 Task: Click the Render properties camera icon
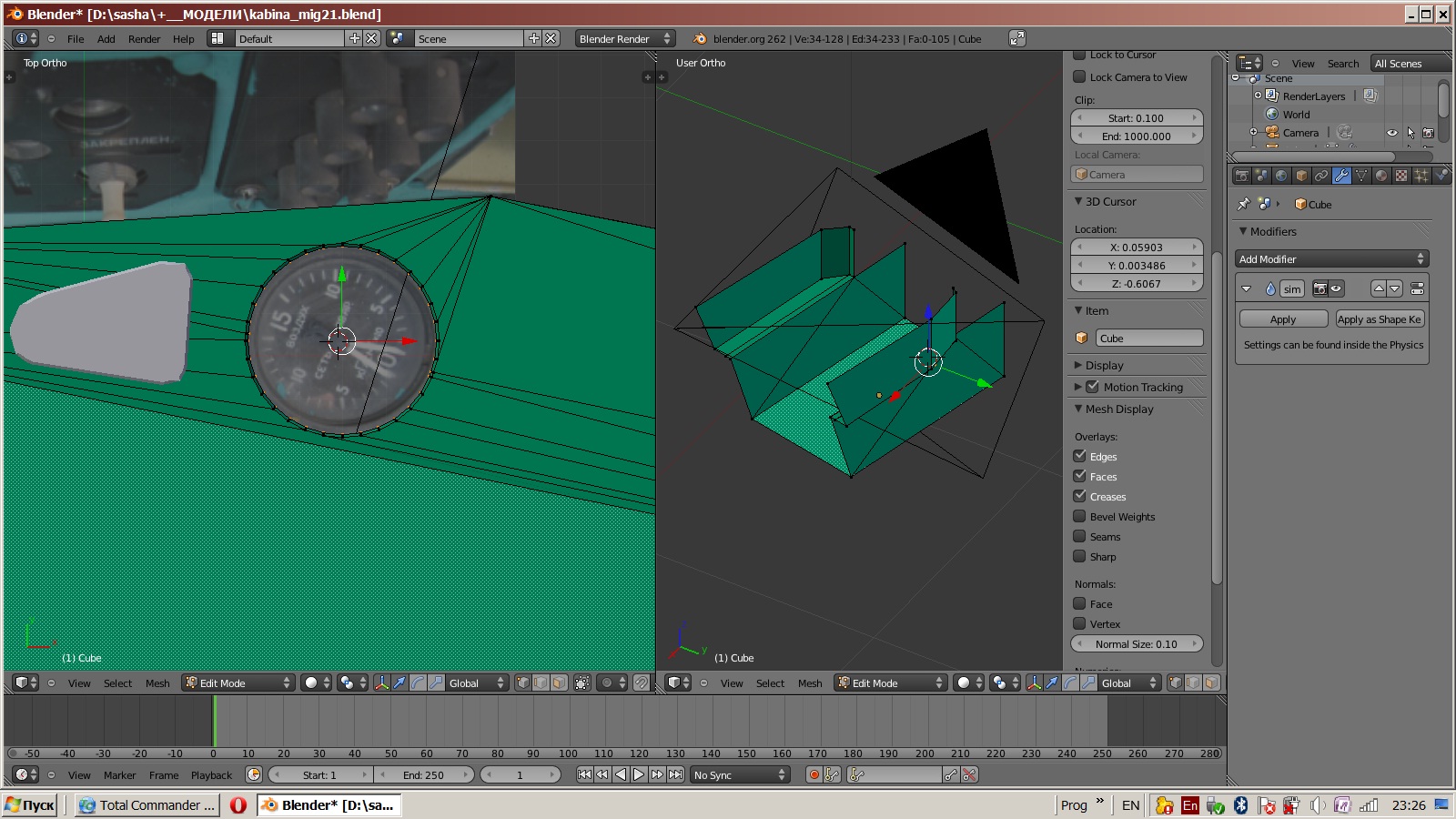click(x=1242, y=176)
